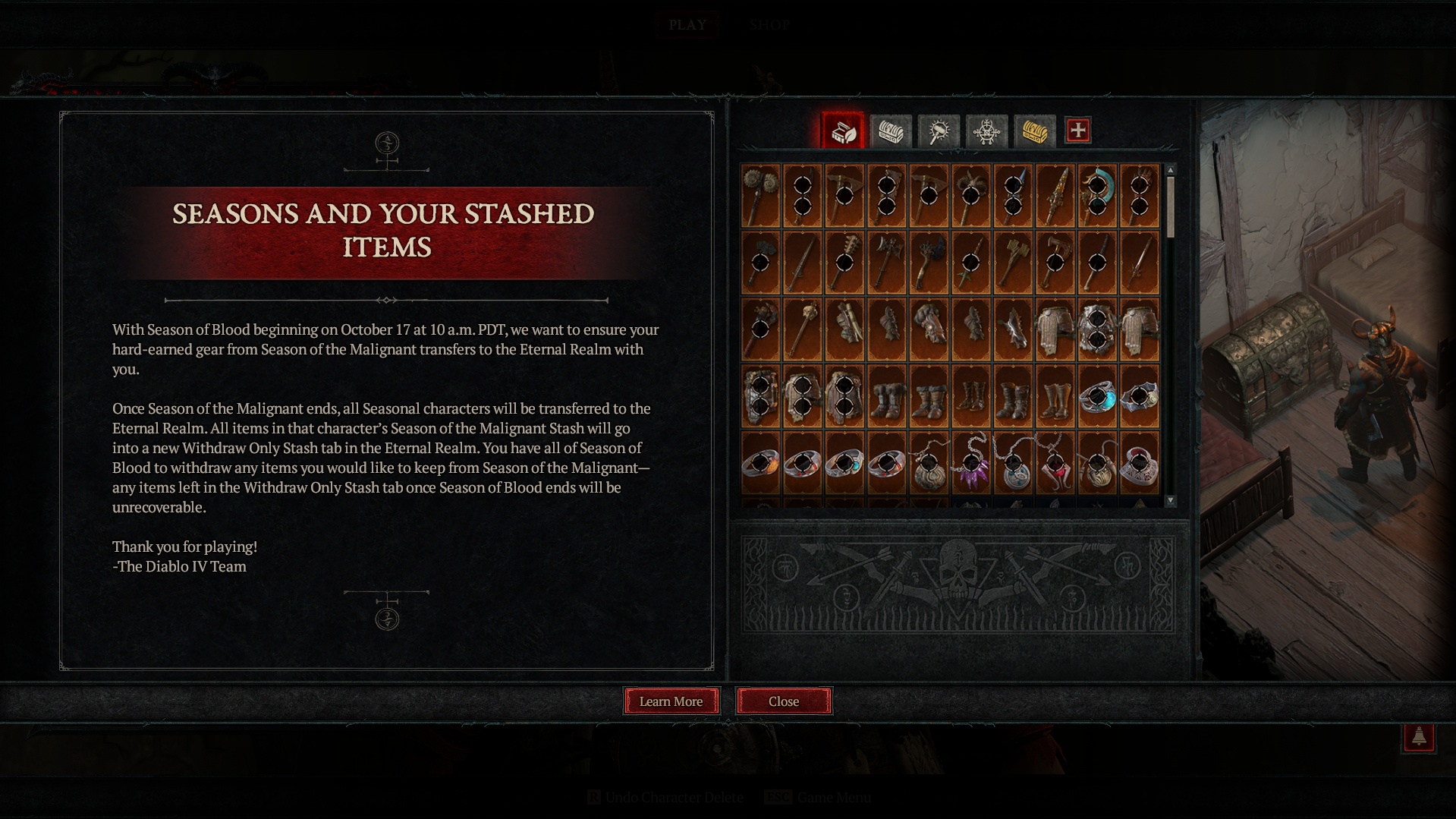Click the stash scrollbar thumb
Image resolution: width=1456 pixels, height=819 pixels.
1171,206
